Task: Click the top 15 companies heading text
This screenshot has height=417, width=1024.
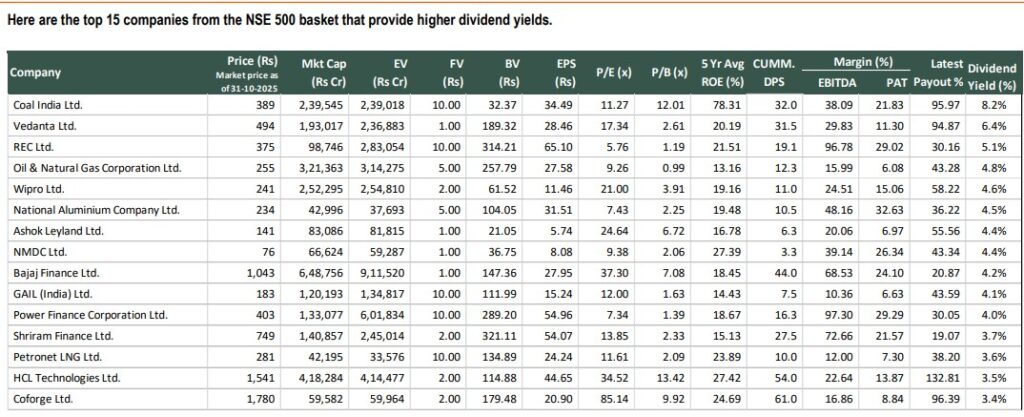Action: point(280,21)
